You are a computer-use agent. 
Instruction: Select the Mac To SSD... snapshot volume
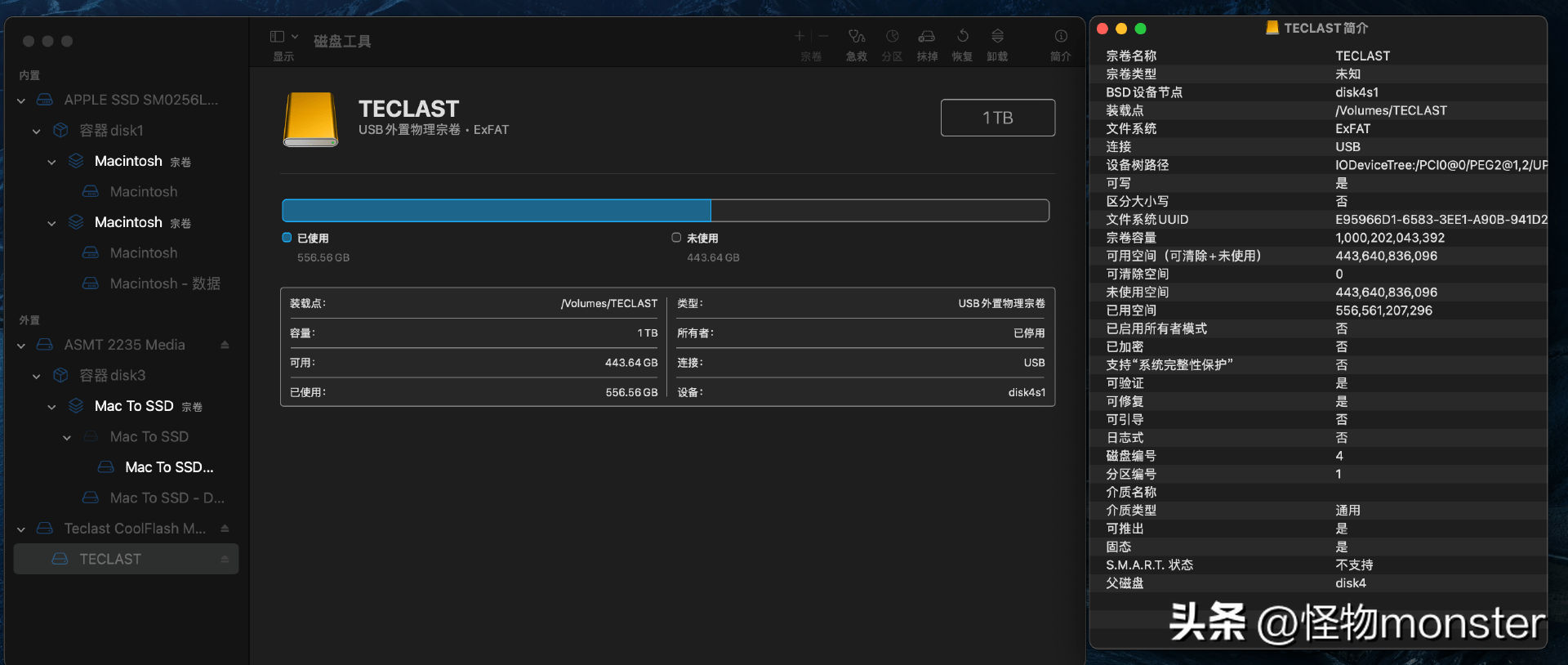point(169,467)
